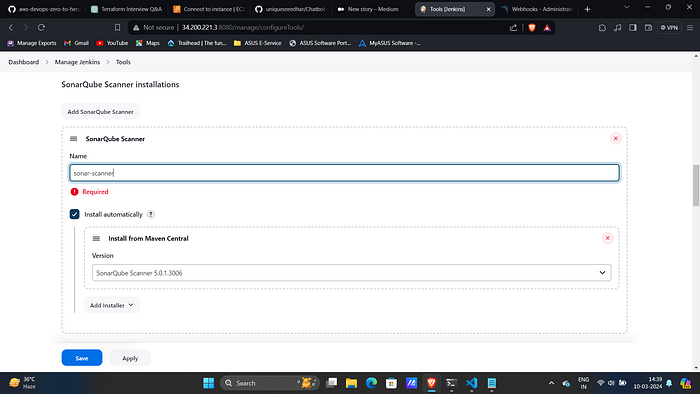The image size is (700, 394).
Task: Open Microsoft Store from taskbar
Action: (x=392, y=383)
